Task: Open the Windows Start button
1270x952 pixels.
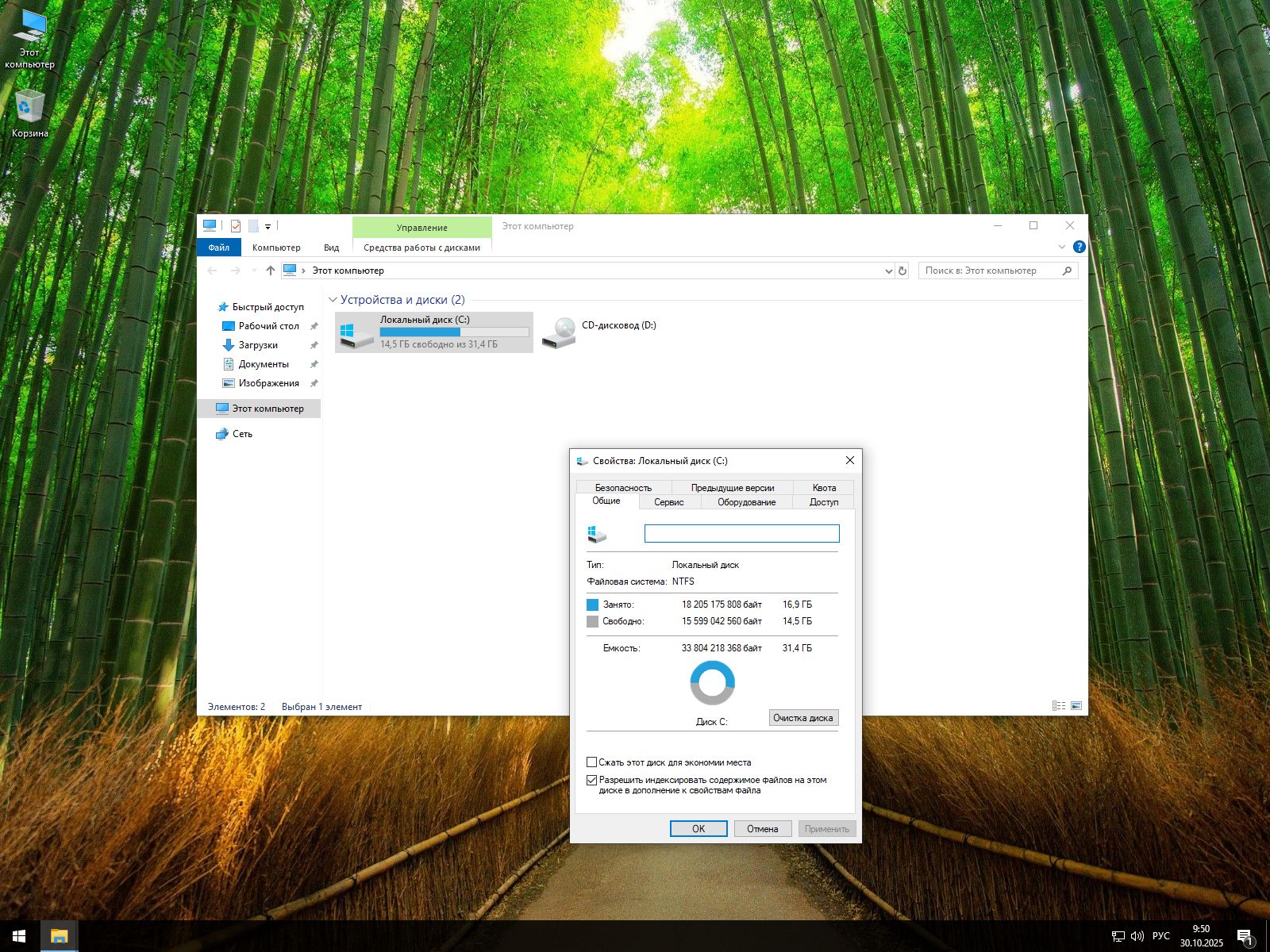Action: coord(19,936)
